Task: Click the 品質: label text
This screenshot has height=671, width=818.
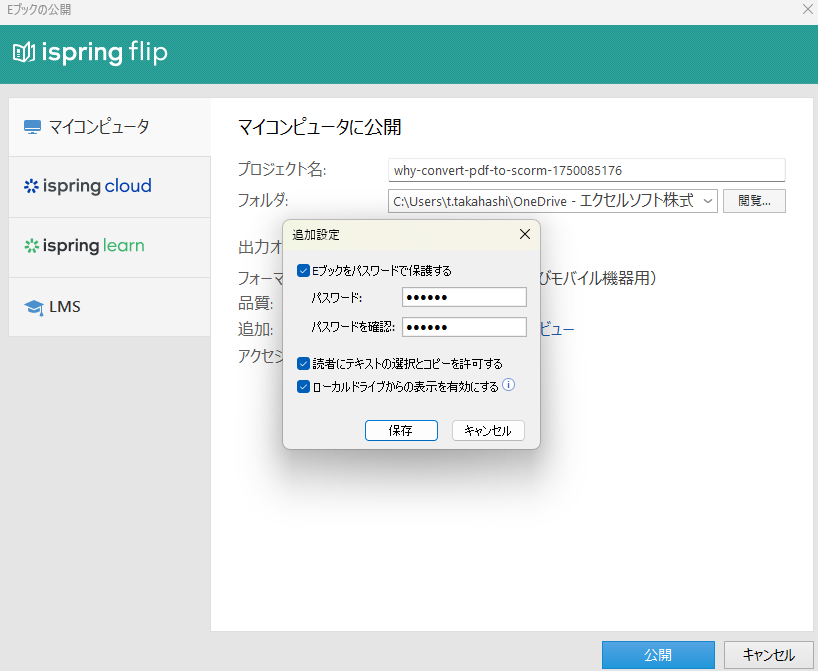Action: point(256,303)
